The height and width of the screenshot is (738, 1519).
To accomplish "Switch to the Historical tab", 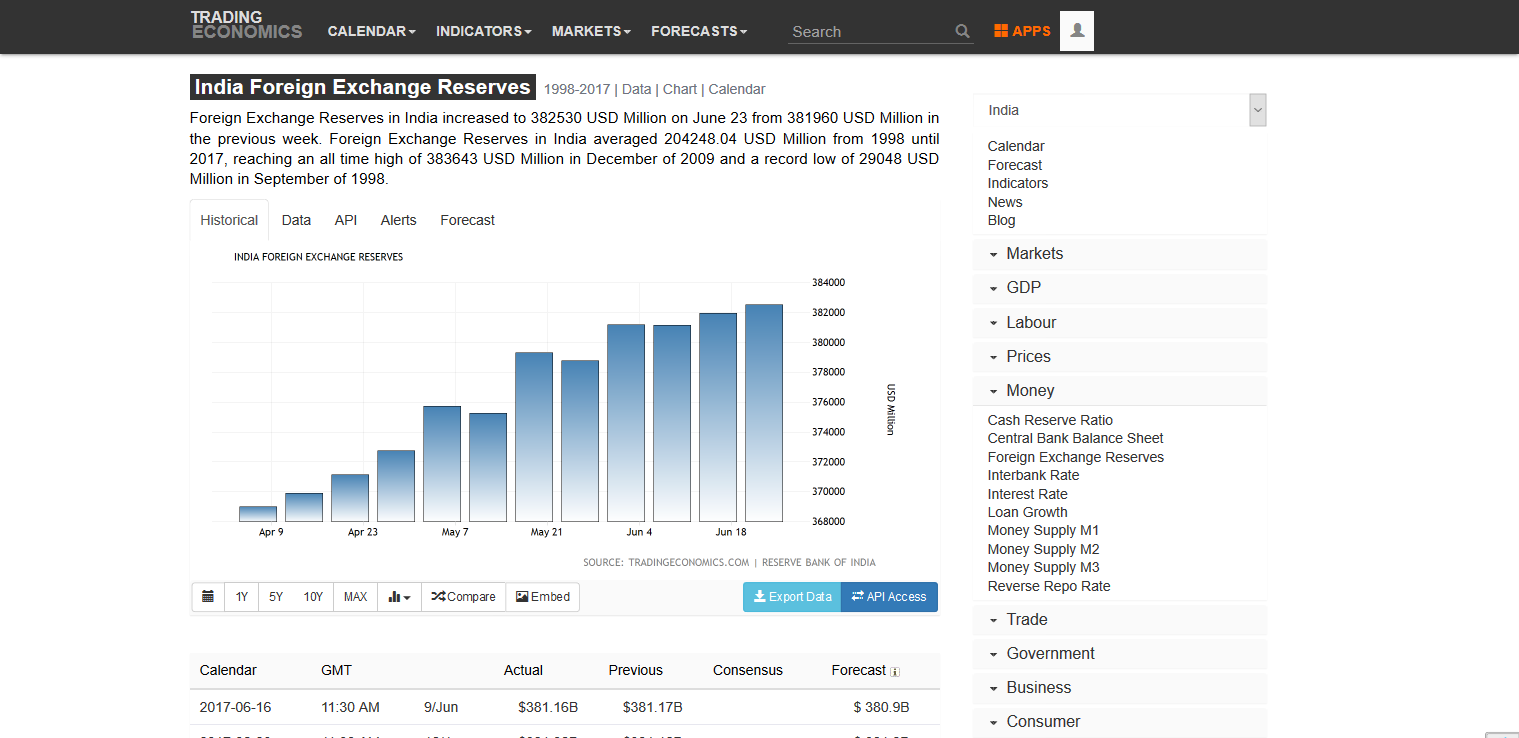I will (x=229, y=220).
